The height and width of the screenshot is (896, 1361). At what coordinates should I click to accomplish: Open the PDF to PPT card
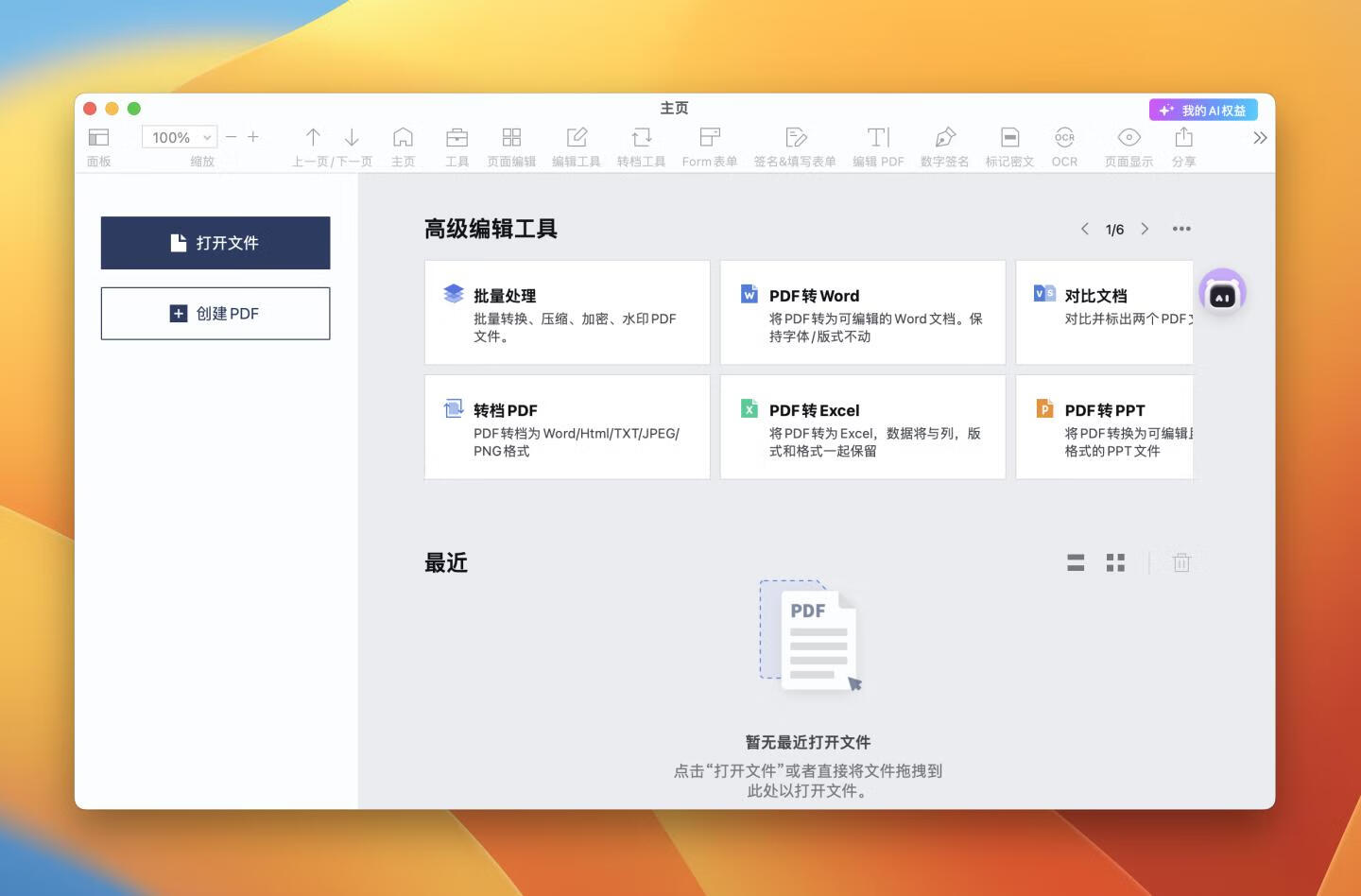pyautogui.click(x=1105, y=427)
